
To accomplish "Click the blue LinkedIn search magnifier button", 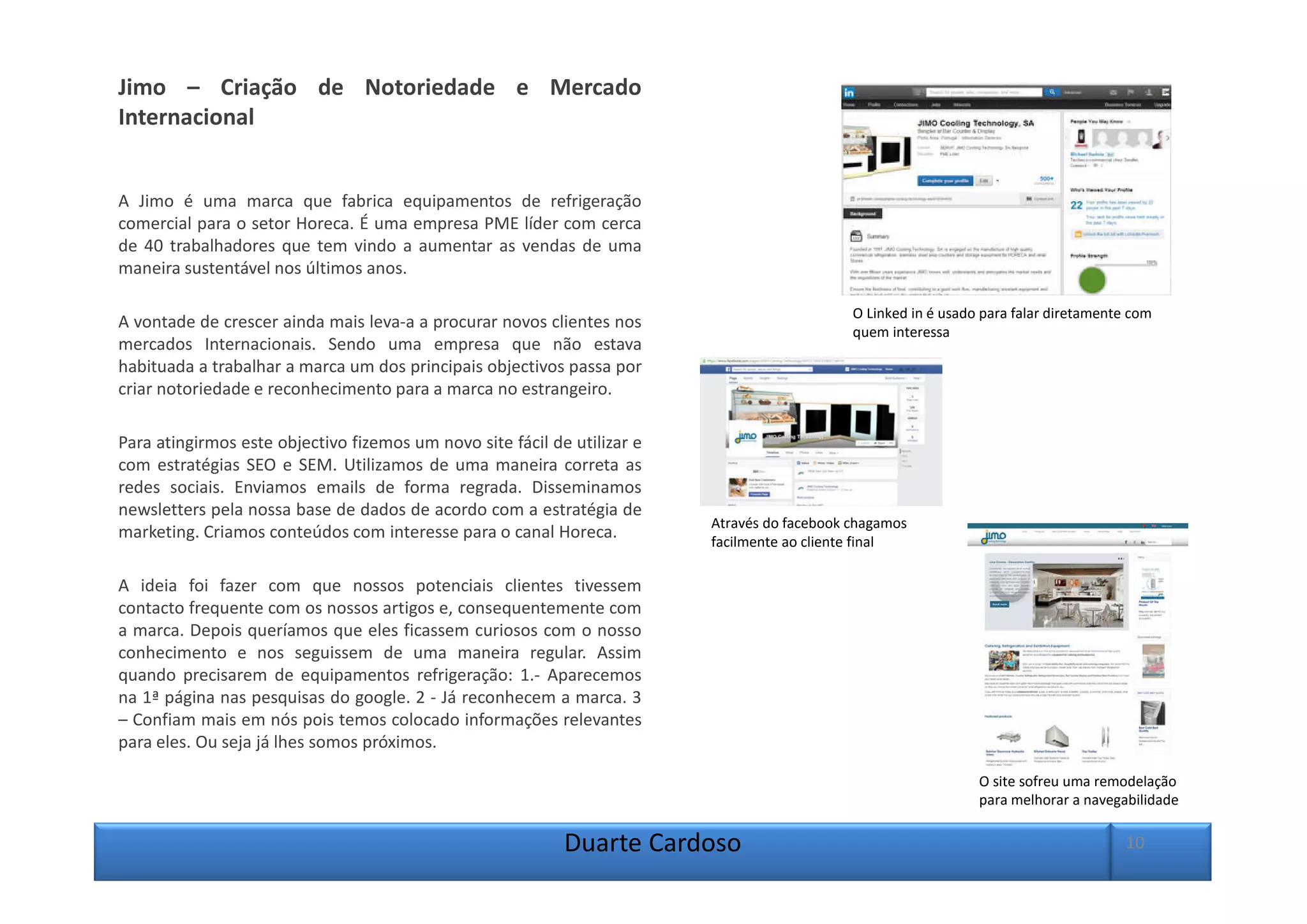I will [1052, 93].
